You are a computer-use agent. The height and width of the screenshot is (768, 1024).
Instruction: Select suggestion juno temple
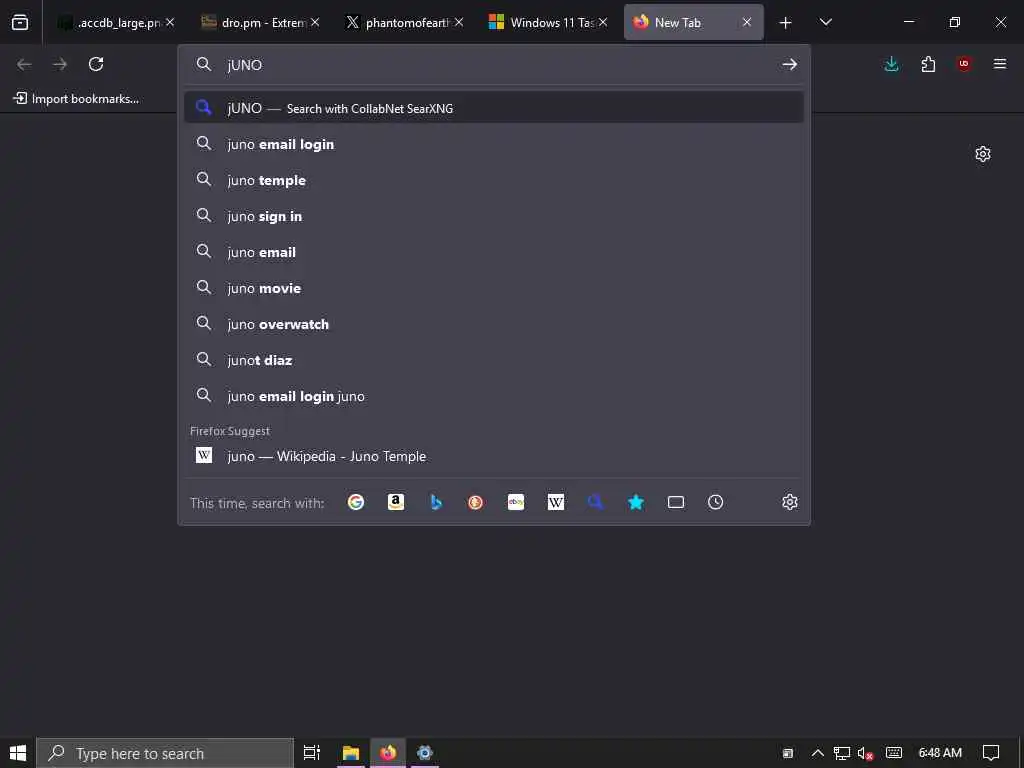tap(494, 180)
